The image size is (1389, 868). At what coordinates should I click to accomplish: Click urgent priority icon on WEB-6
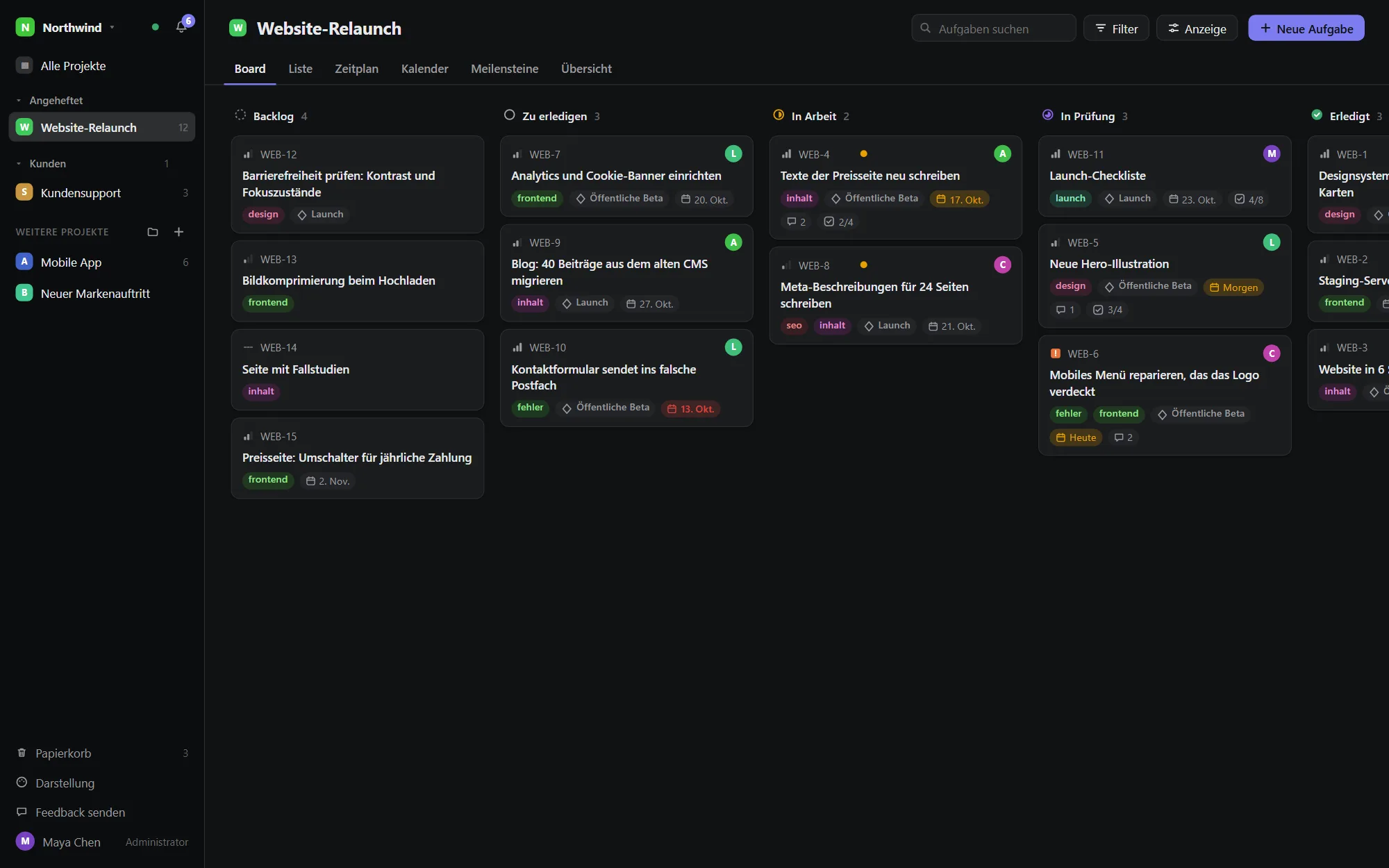[x=1056, y=353]
